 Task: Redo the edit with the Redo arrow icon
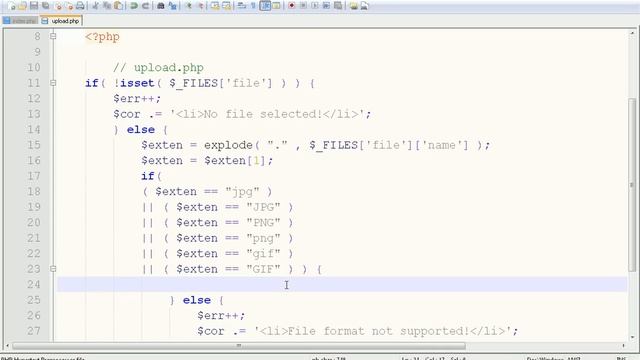coord(145,6)
